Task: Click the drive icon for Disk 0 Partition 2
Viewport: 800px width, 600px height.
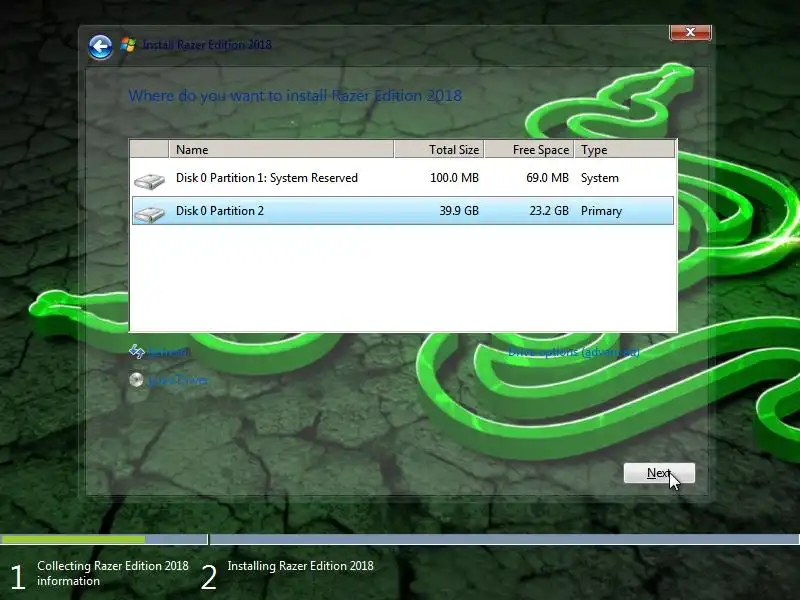Action: [x=149, y=213]
